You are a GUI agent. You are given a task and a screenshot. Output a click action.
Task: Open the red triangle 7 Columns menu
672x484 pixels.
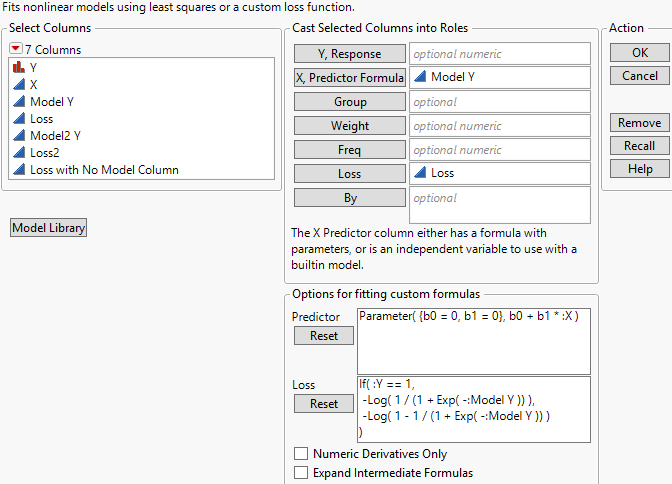[x=16, y=49]
